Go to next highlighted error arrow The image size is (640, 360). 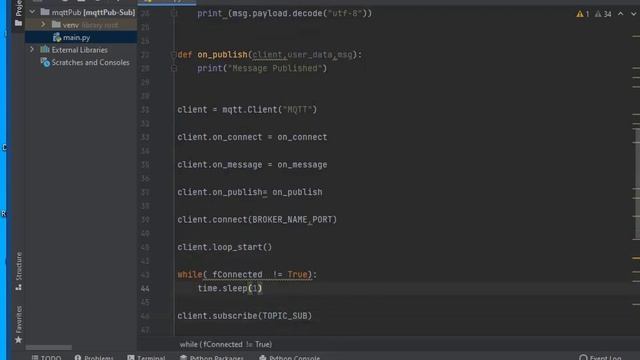click(633, 14)
